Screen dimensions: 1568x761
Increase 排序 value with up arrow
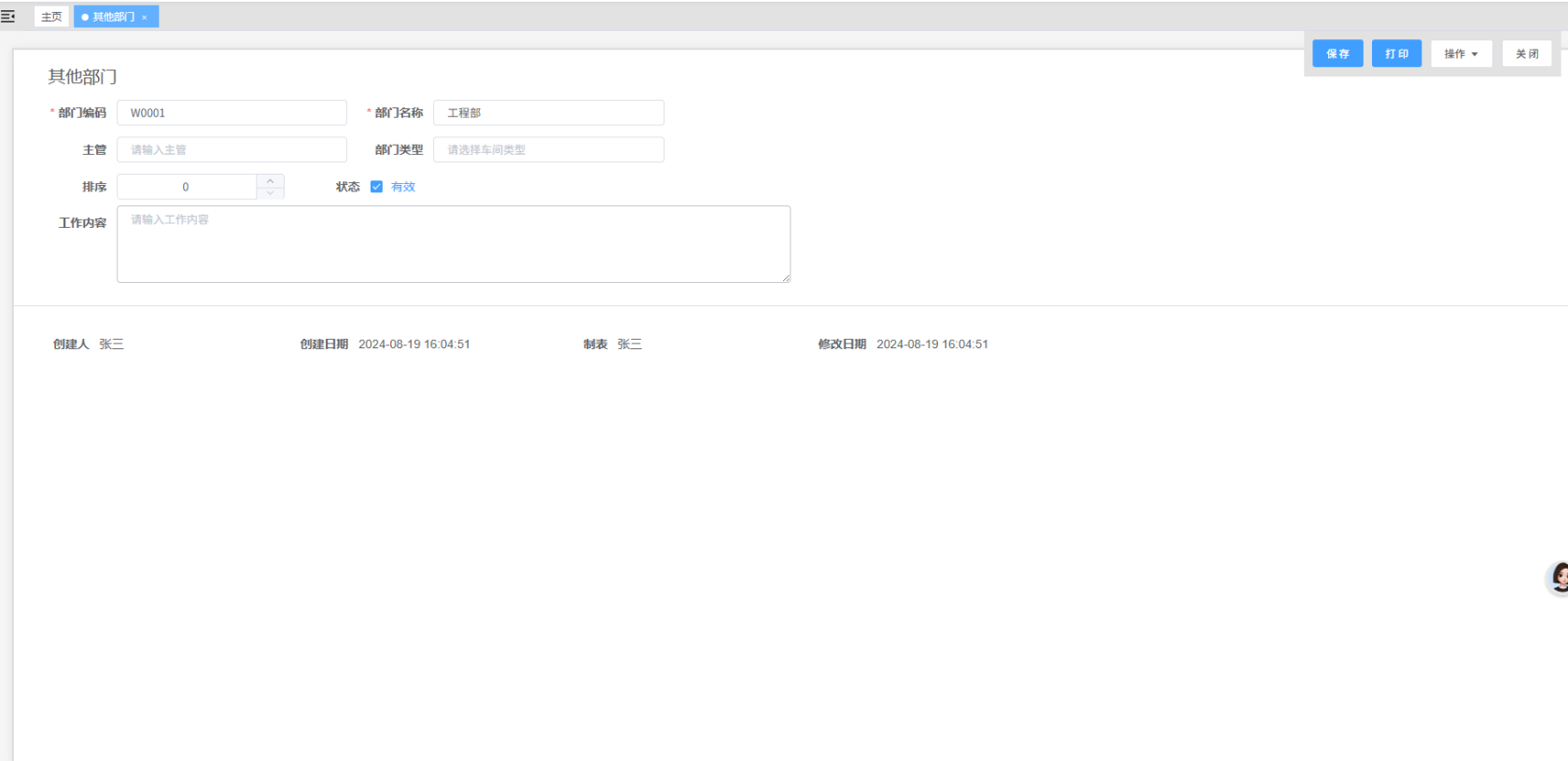(270, 180)
